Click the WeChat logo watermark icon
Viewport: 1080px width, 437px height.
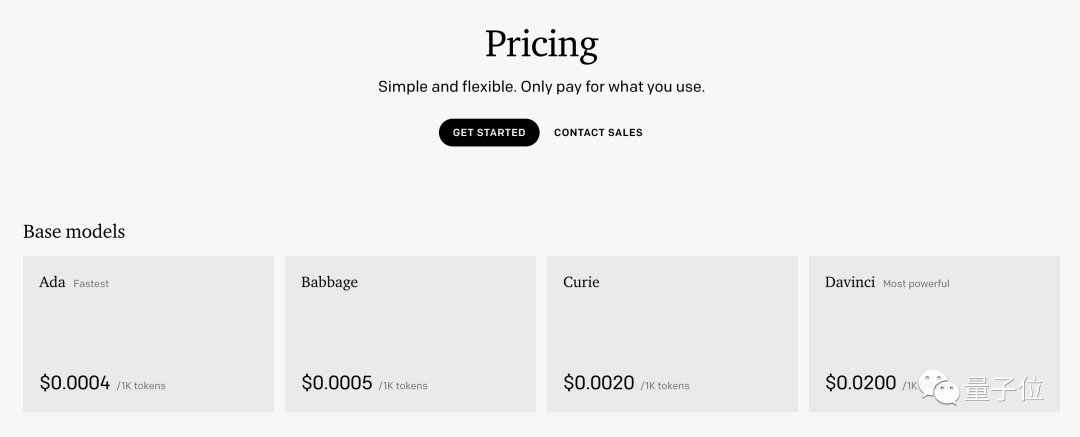tap(939, 388)
